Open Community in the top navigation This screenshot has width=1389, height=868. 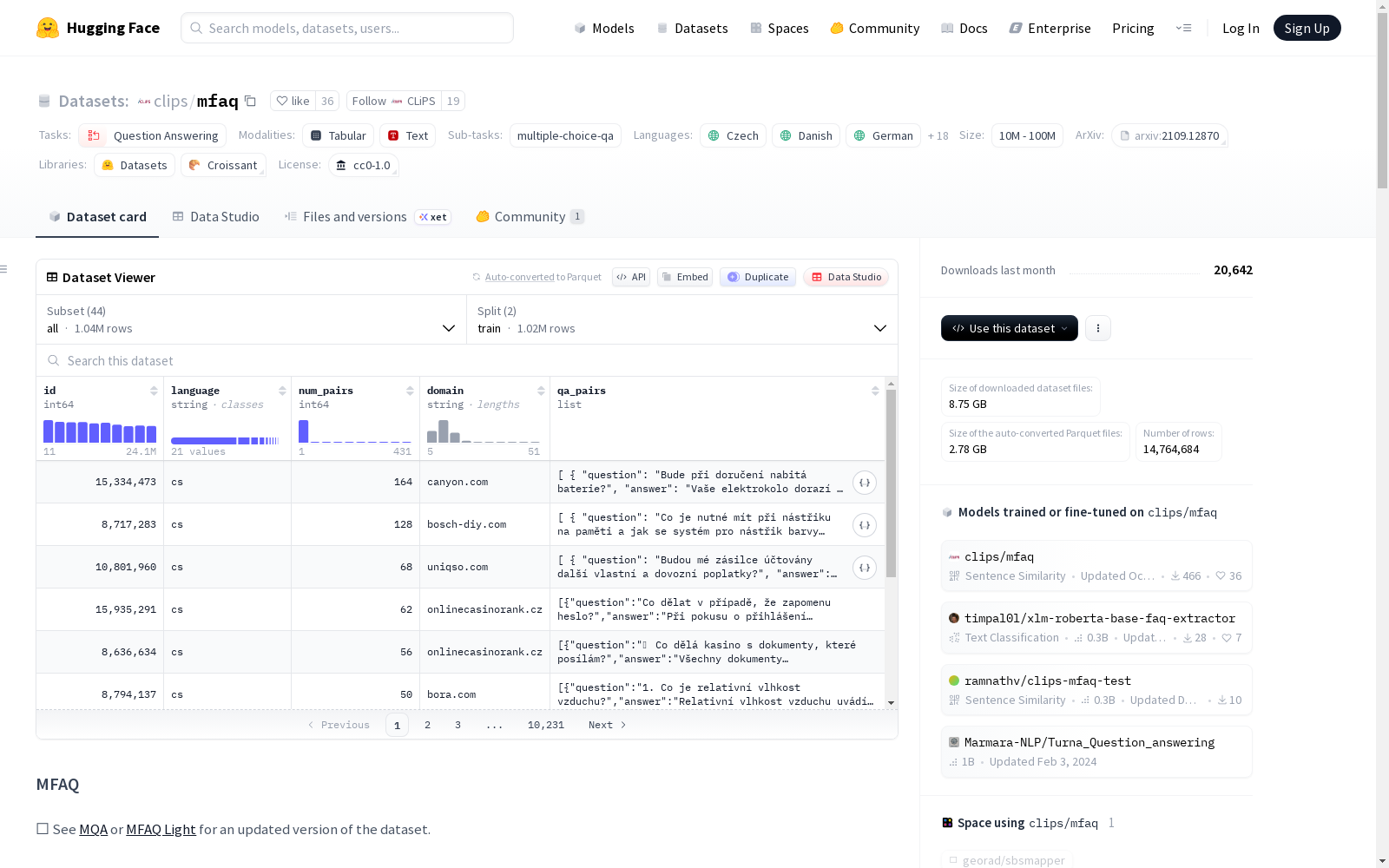coord(875,28)
